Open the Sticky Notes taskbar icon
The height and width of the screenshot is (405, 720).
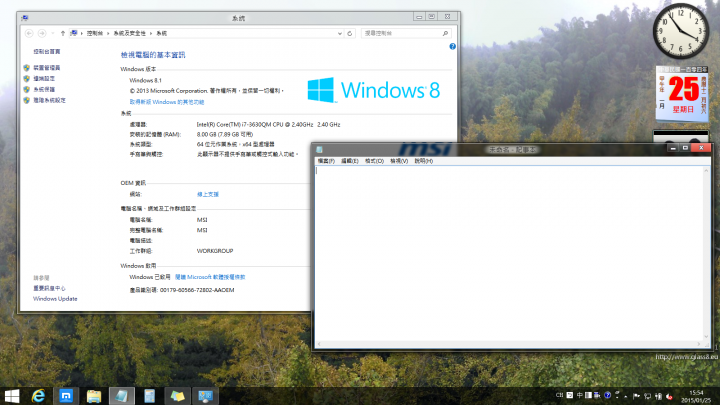178,396
